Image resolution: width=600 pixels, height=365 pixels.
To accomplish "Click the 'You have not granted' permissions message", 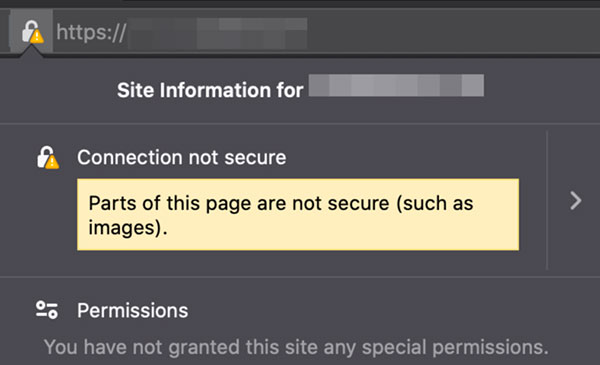I will [x=296, y=347].
